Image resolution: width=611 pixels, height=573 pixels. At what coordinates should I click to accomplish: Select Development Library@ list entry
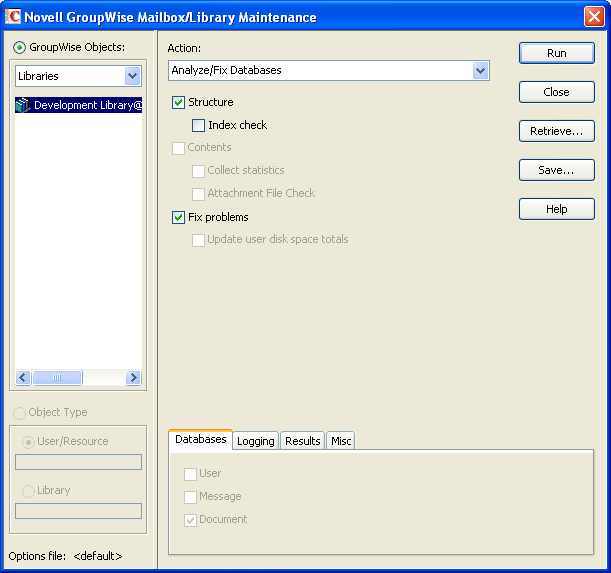pos(78,105)
